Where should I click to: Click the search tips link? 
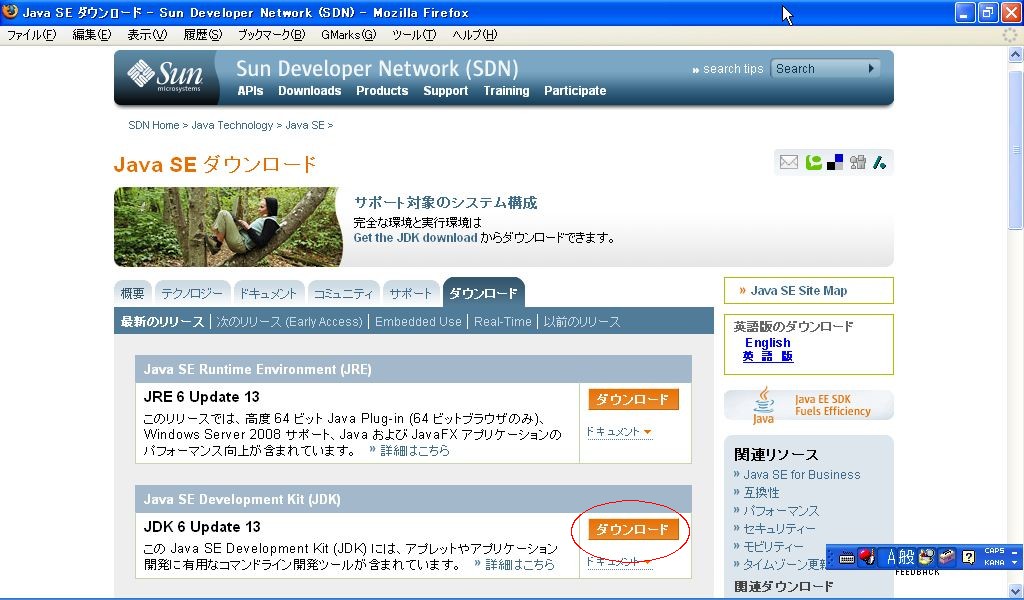(x=733, y=69)
